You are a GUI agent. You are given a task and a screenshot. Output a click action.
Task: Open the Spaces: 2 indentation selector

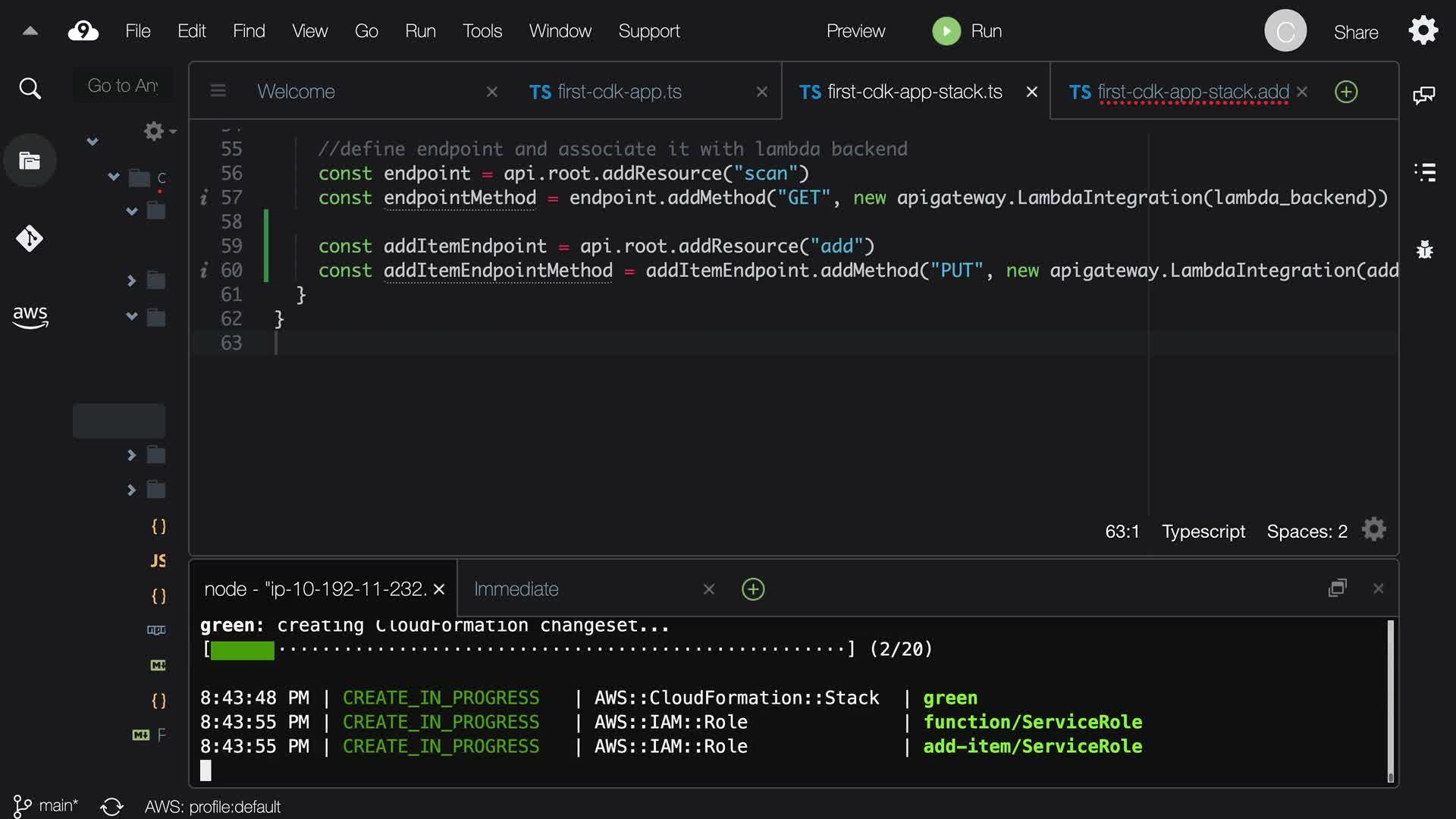(1307, 532)
